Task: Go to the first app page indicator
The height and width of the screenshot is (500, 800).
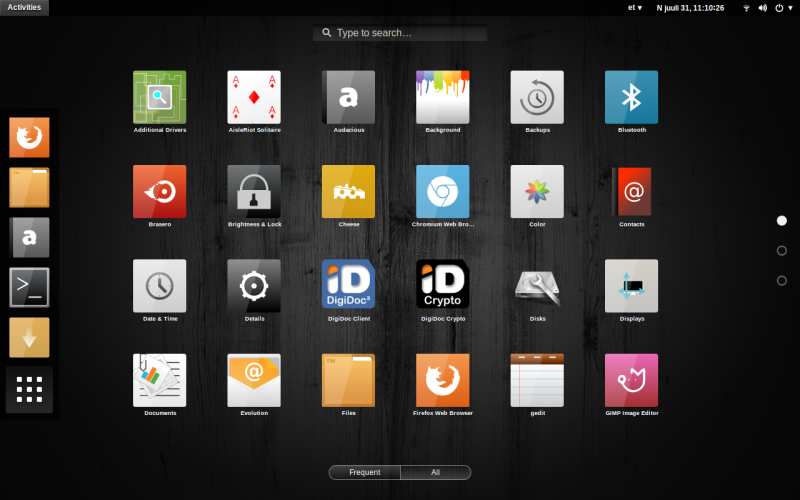Action: click(x=782, y=220)
